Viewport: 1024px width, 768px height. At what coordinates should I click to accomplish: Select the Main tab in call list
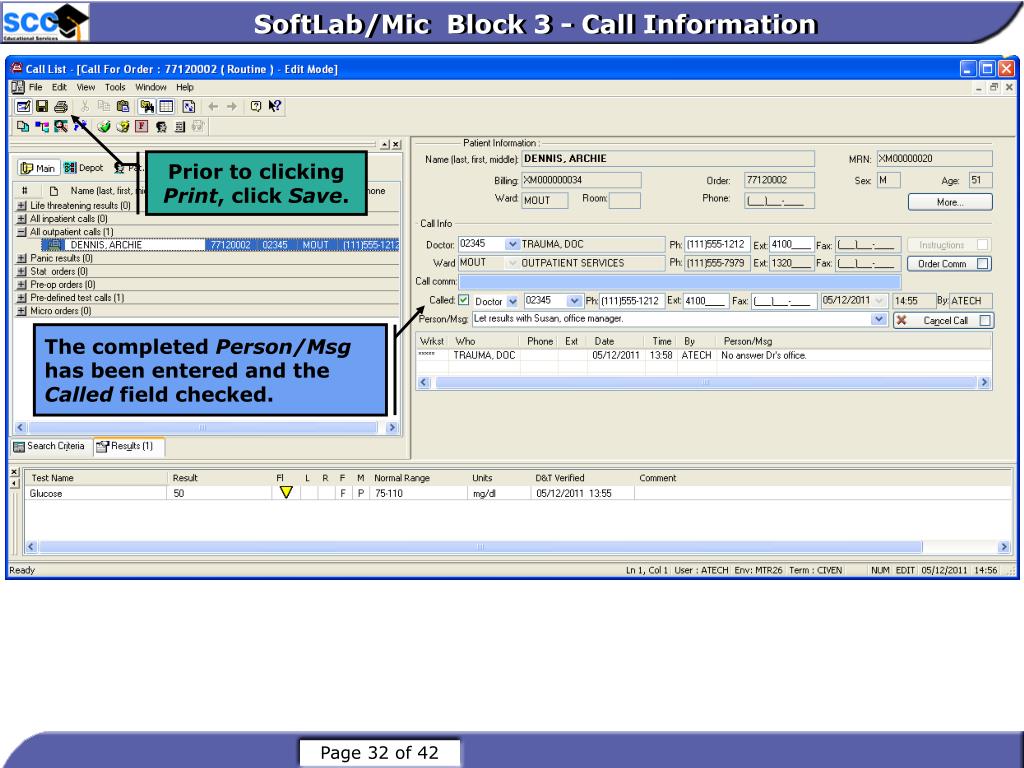(x=38, y=168)
